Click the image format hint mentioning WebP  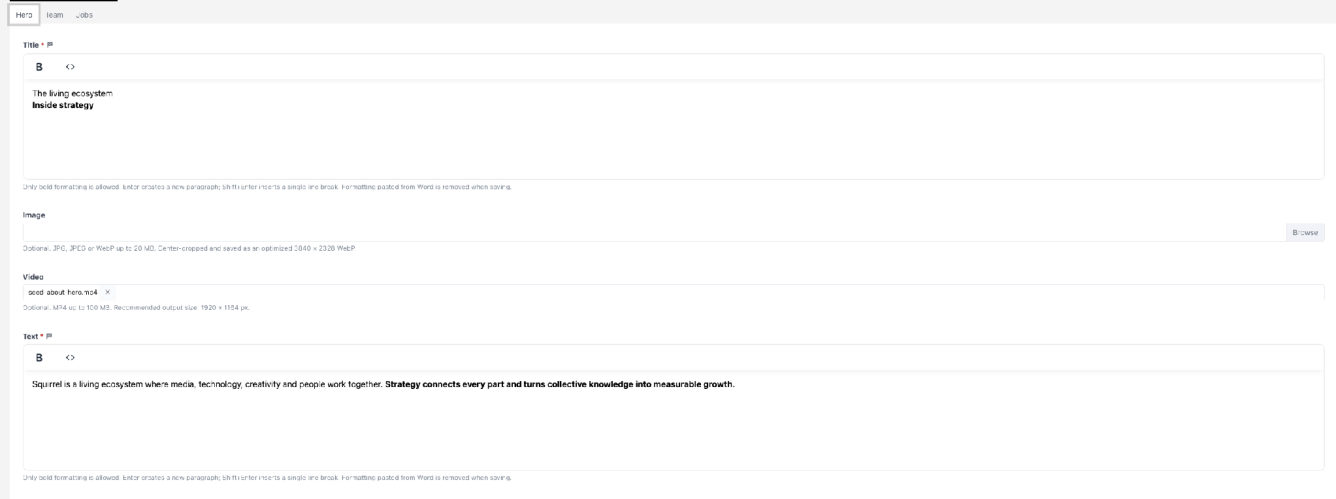tap(189, 248)
